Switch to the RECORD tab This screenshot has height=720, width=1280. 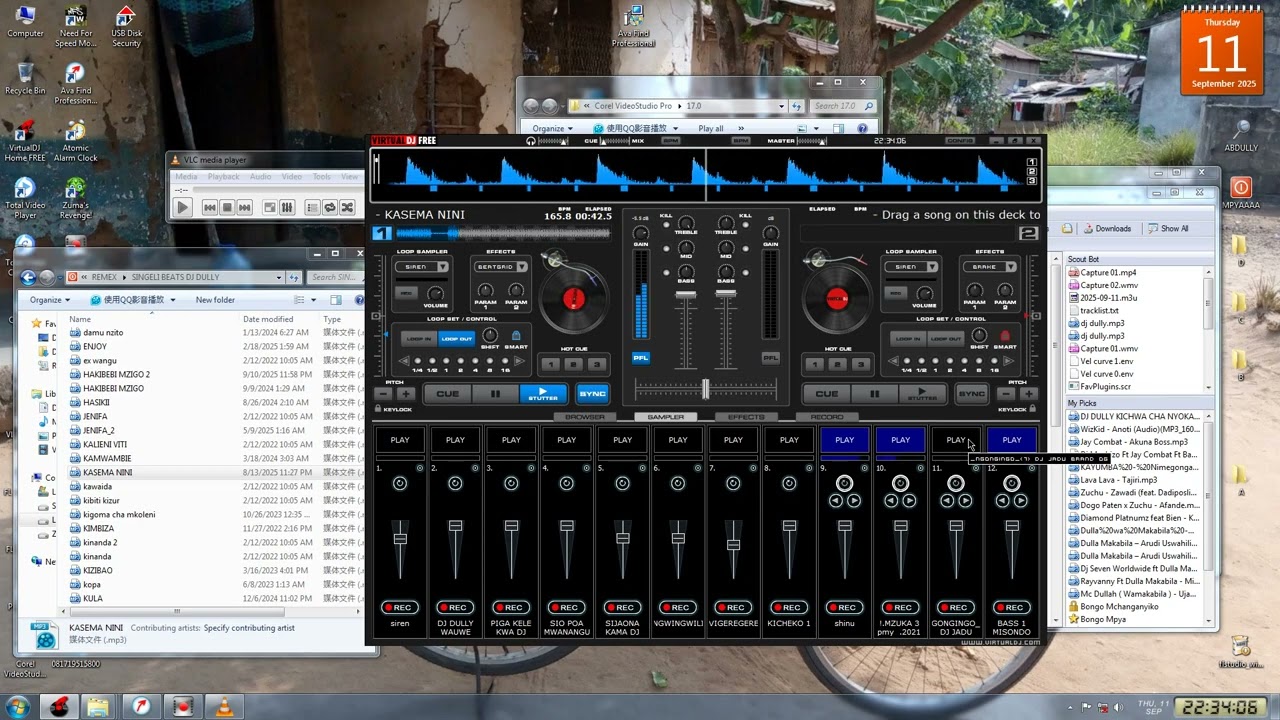[826, 417]
